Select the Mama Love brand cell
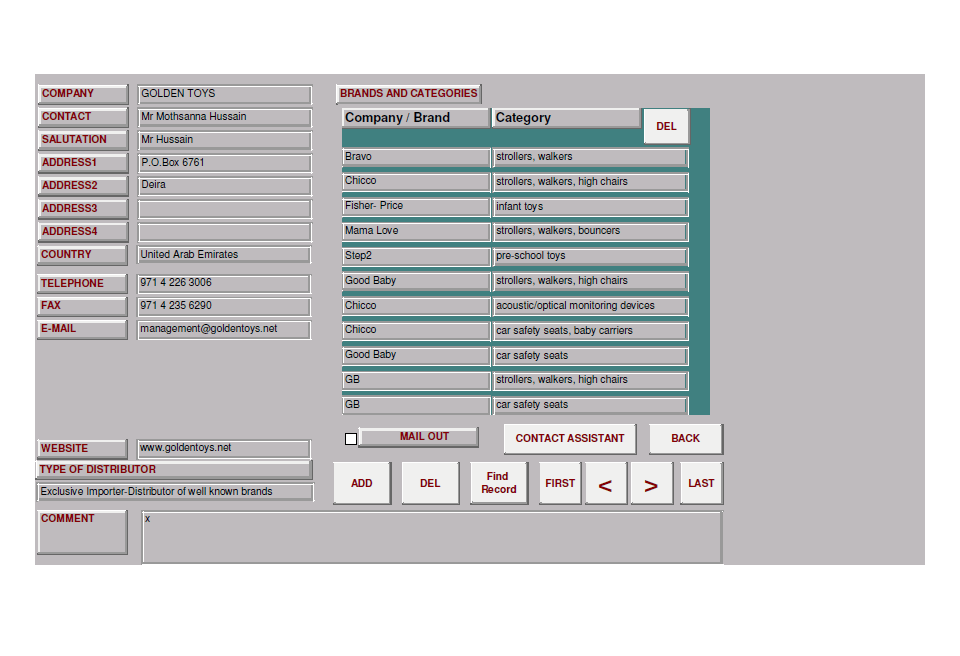This screenshot has height=656, width=960. (416, 232)
